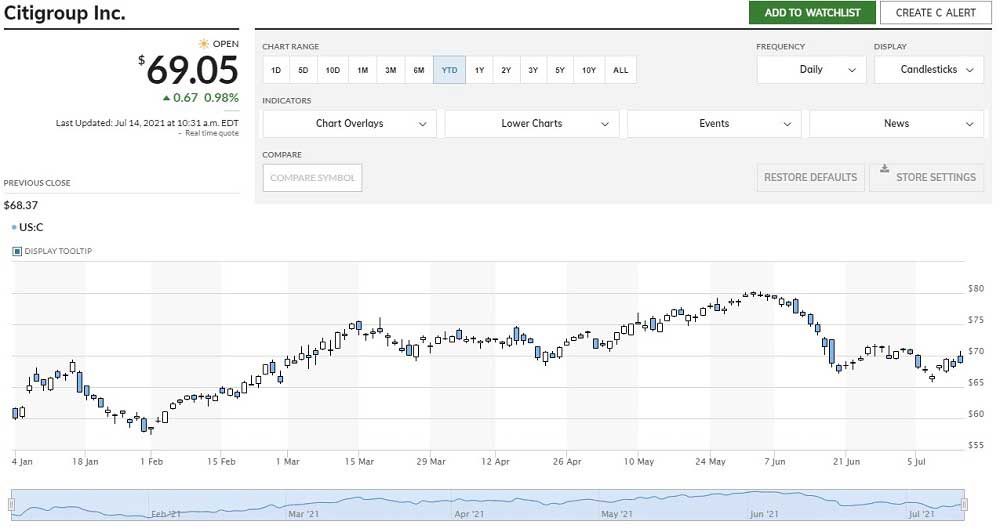1000x532 pixels.
Task: Select the 5D chart range
Action: [303, 70]
